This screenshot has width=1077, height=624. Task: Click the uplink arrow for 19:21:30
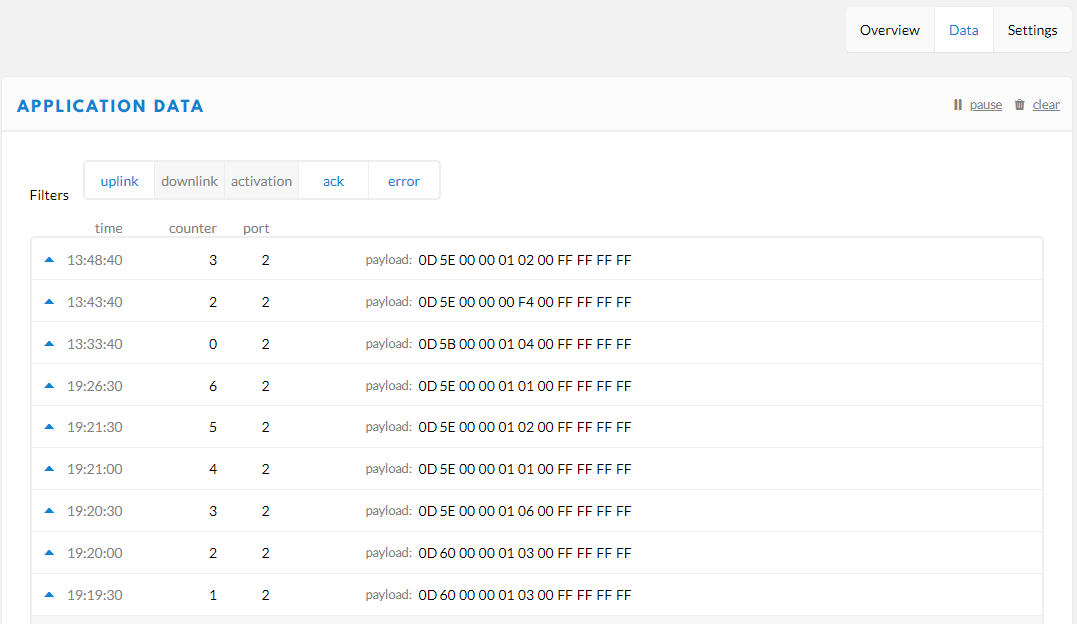49,427
